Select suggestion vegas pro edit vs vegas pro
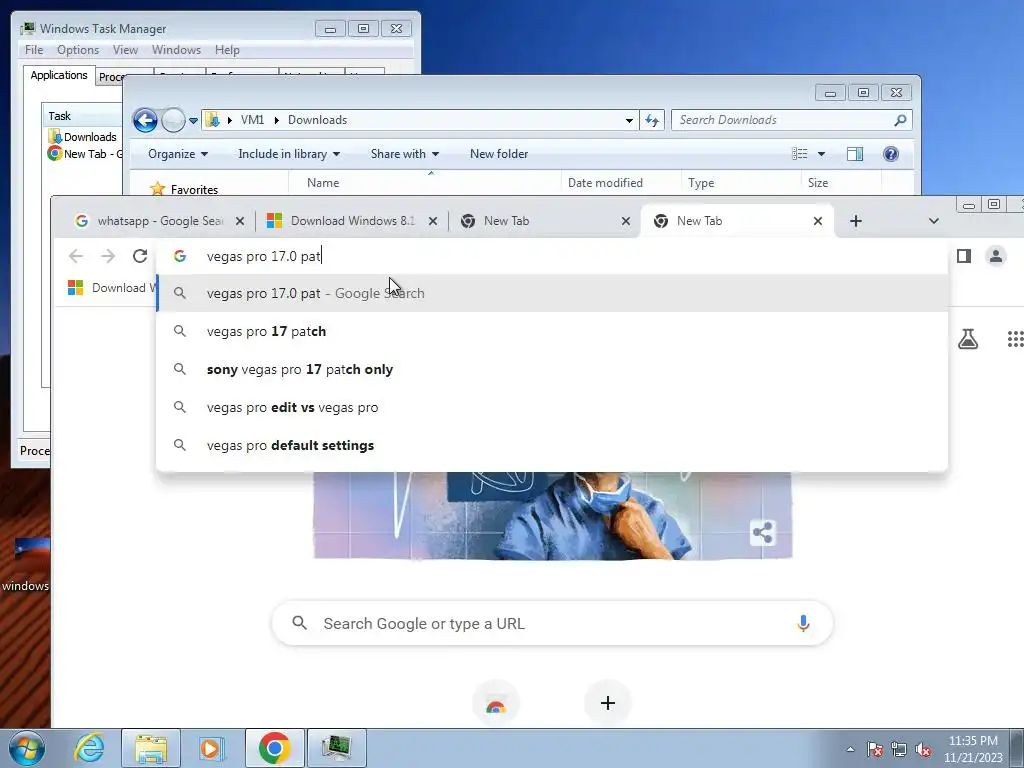The image size is (1024, 768). pyautogui.click(x=552, y=408)
